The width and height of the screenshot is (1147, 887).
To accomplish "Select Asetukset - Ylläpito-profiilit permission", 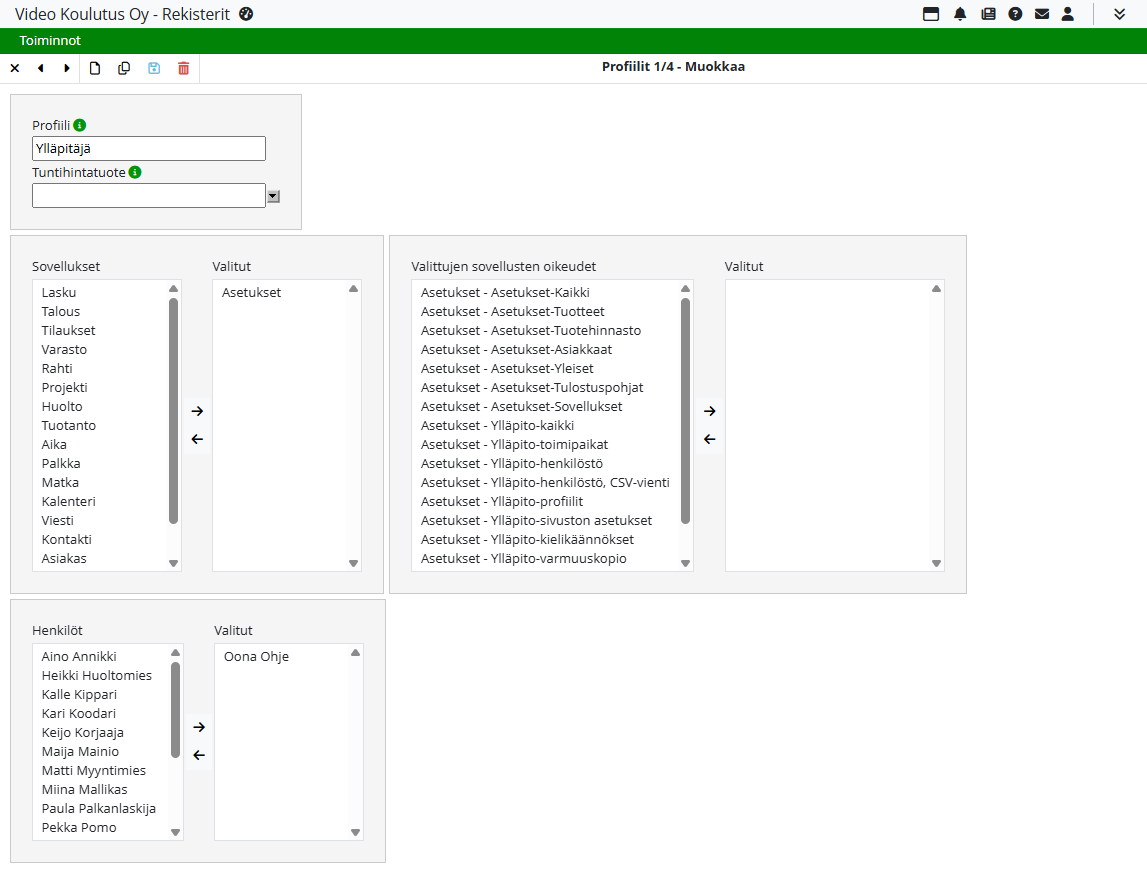I will click(x=502, y=502).
